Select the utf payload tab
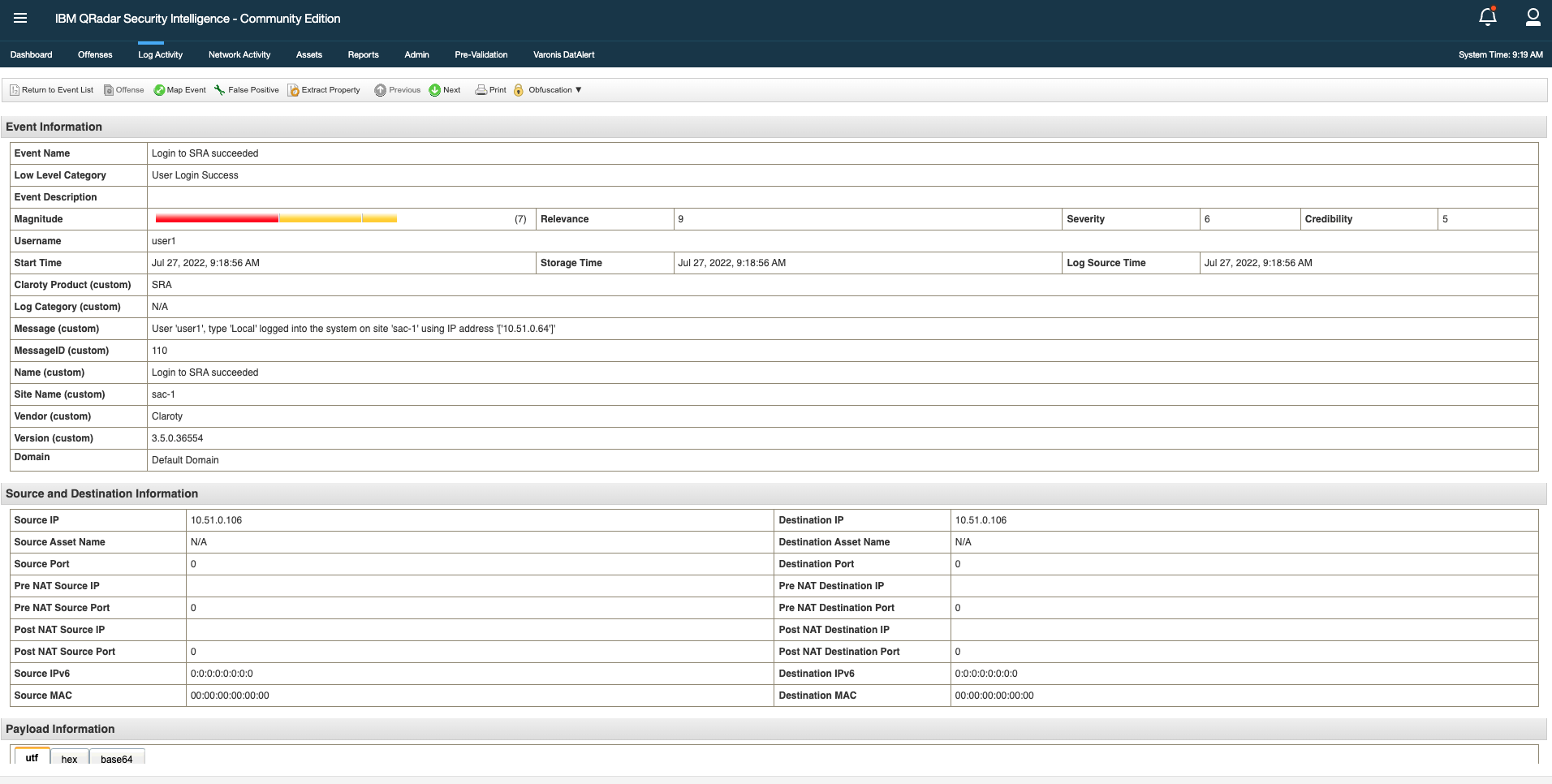 coord(32,756)
